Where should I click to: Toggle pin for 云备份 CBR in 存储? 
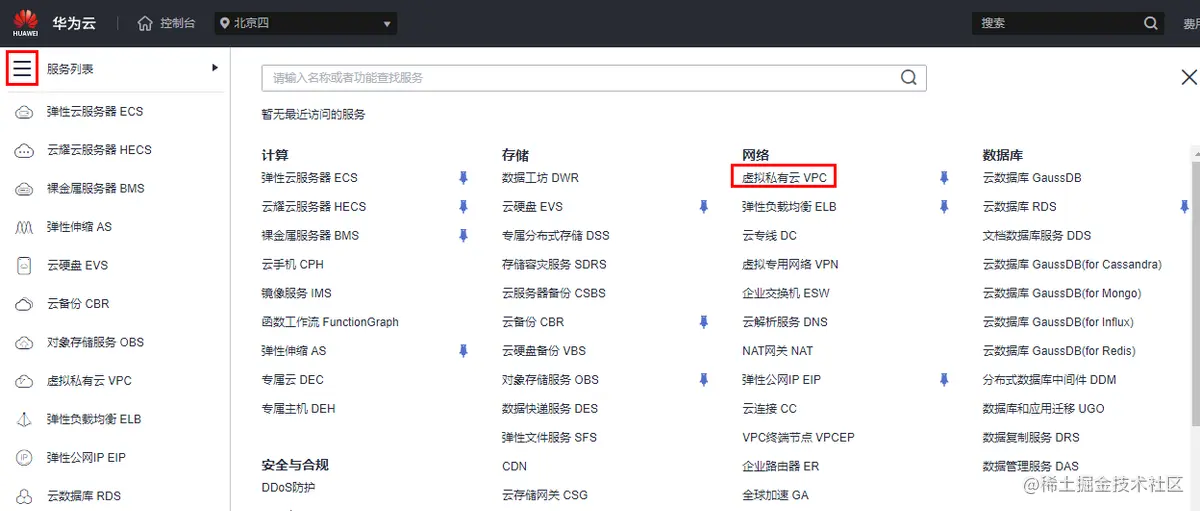704,322
